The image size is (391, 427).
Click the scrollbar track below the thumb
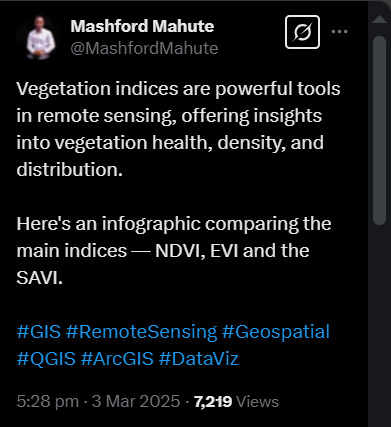pos(379,323)
